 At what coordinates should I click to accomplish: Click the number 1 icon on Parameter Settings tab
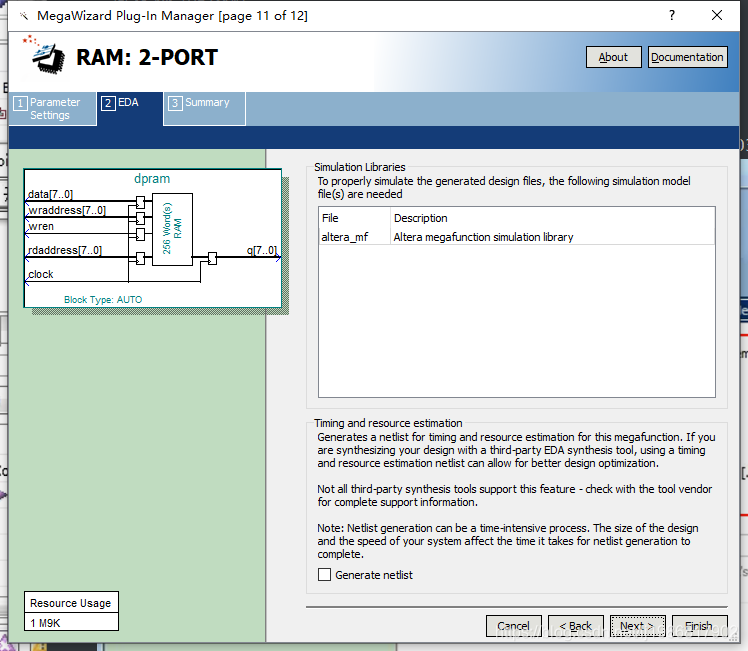[x=20, y=103]
